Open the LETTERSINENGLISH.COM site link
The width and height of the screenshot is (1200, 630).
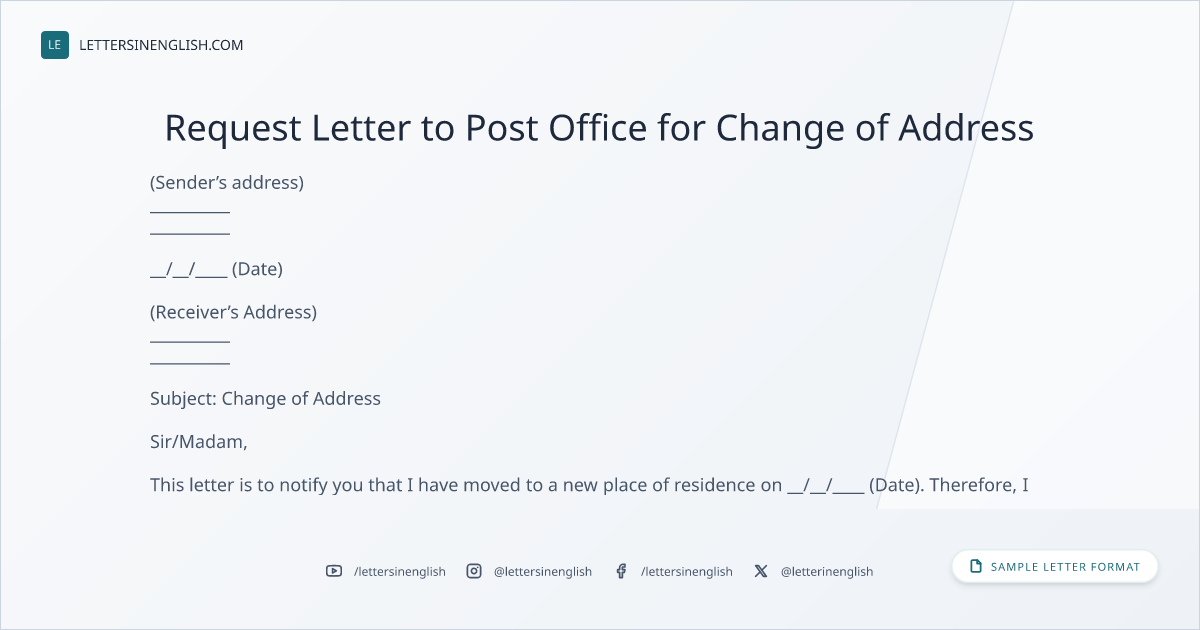tap(161, 45)
